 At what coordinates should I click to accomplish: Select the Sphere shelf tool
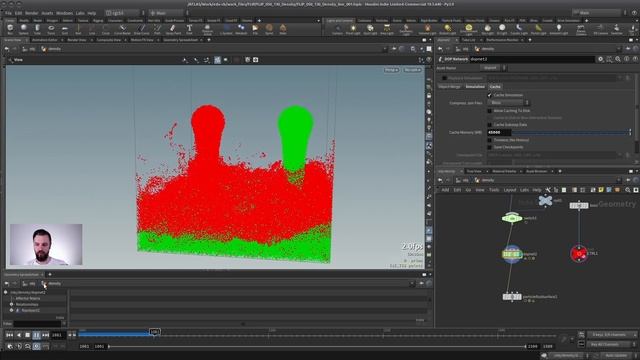click(24, 29)
